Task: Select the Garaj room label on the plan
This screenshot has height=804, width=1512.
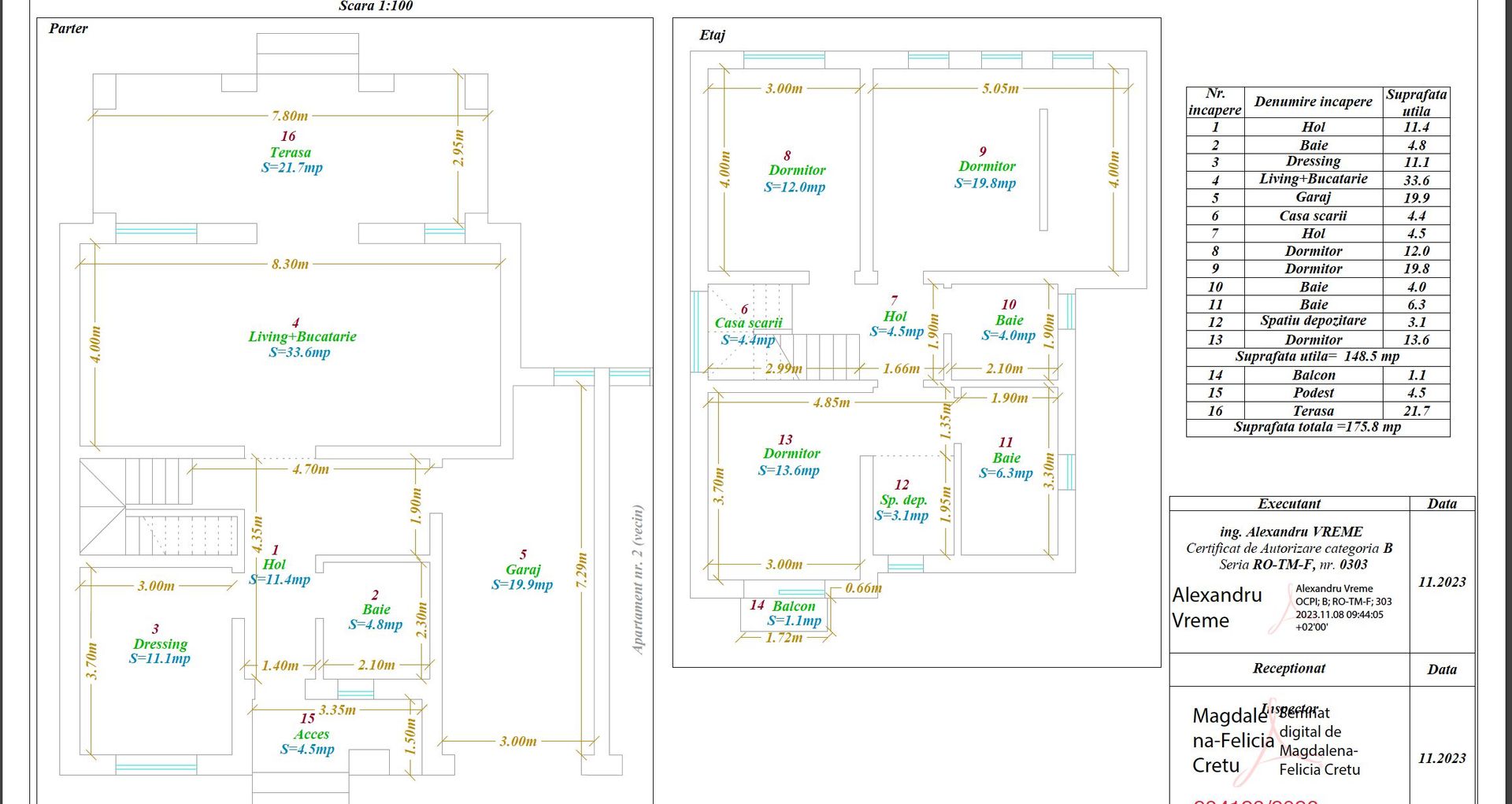Action: click(x=523, y=569)
